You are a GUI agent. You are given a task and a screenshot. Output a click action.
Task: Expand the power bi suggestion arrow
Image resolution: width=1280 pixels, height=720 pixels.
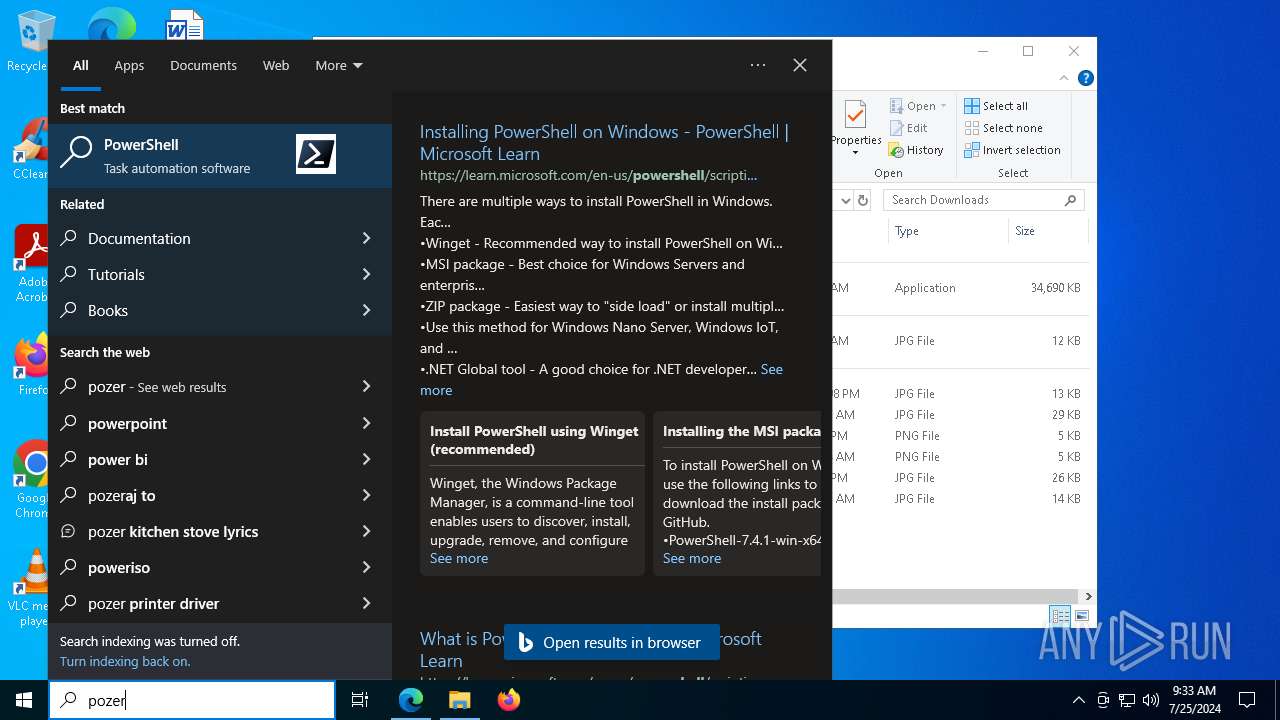[x=366, y=459]
